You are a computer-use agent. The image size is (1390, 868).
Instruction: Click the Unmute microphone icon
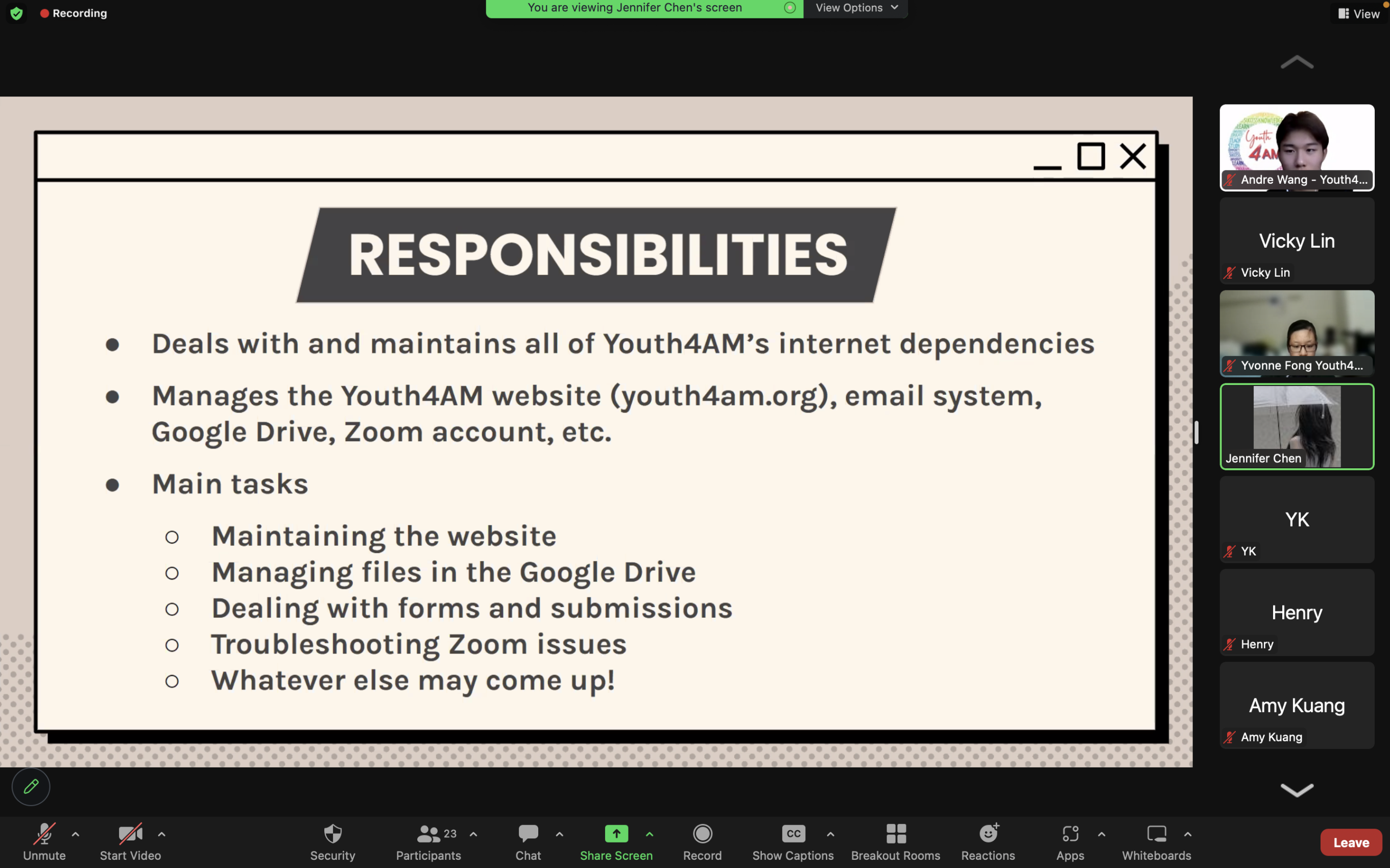click(44, 834)
